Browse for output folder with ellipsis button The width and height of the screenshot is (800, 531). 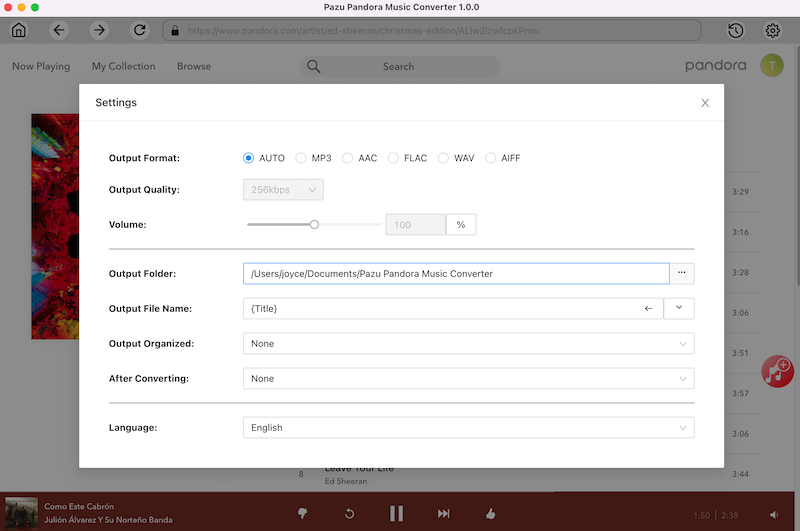click(x=682, y=273)
